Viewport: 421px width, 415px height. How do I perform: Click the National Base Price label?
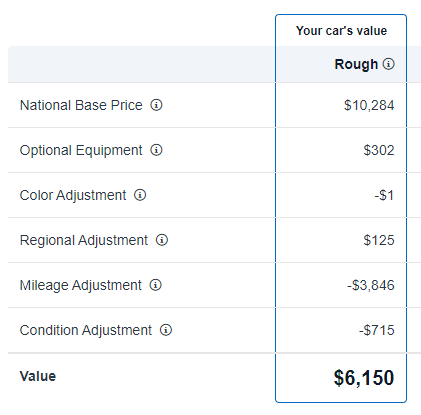[x=81, y=105]
